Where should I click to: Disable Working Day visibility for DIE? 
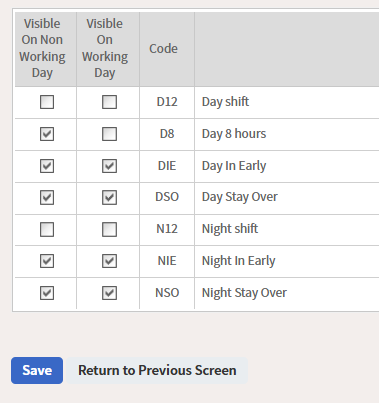point(109,166)
